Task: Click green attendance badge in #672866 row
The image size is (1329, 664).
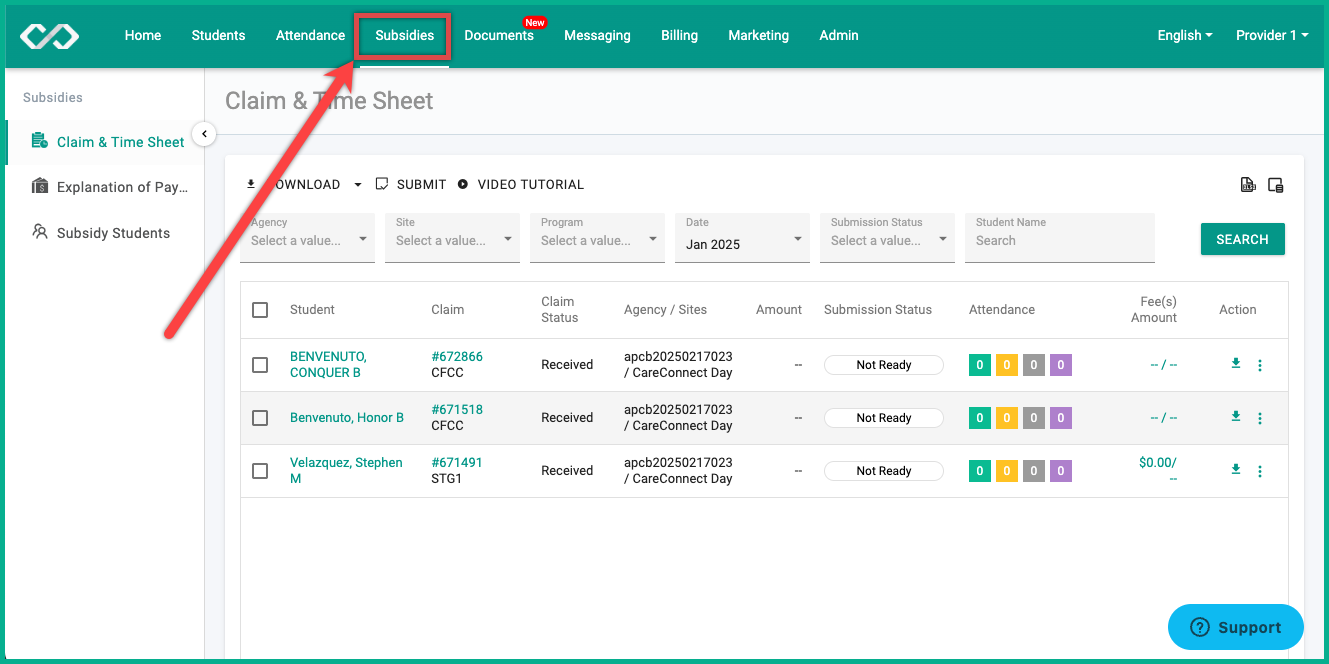Action: point(980,364)
